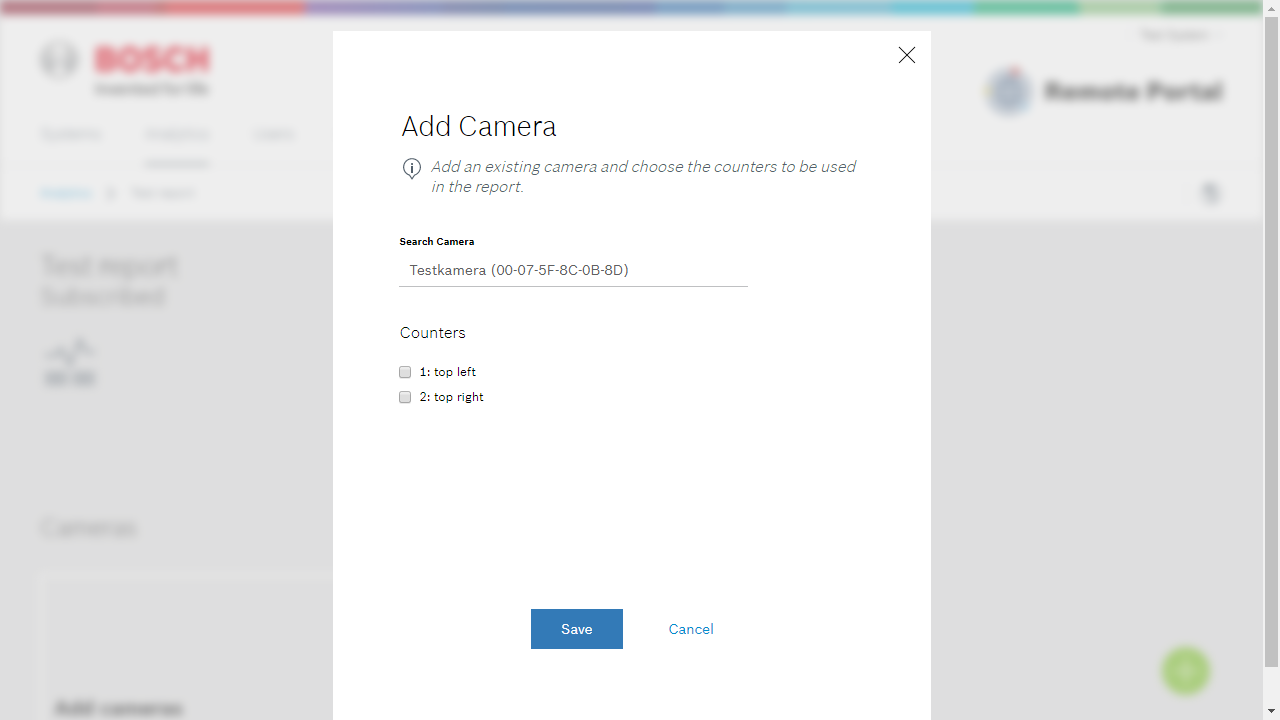Click the info icon in the Add Camera dialog
The width and height of the screenshot is (1280, 720).
[x=411, y=168]
